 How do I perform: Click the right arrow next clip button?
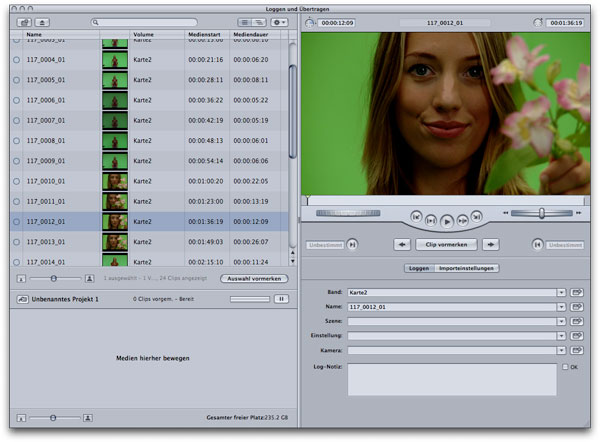[491, 245]
